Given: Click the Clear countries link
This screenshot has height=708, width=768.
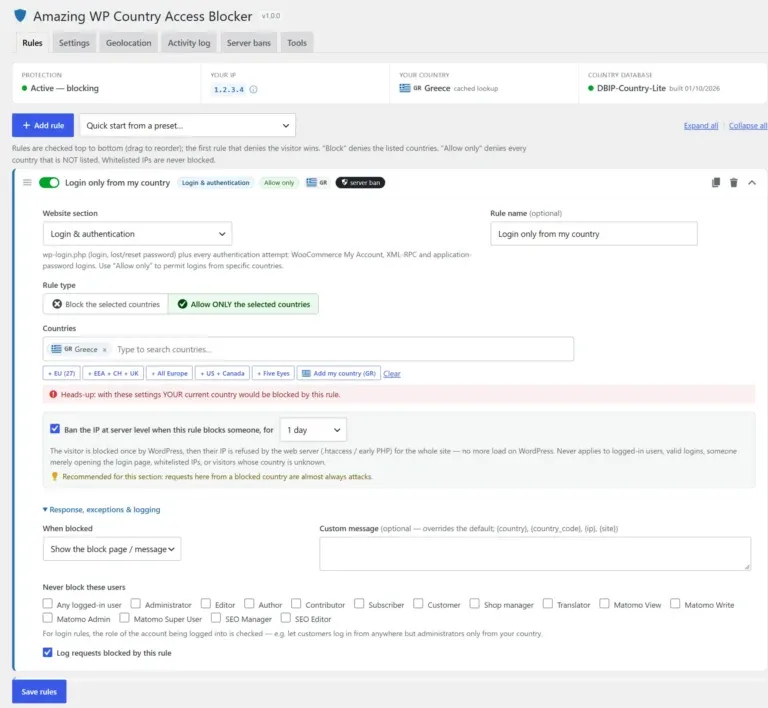Looking at the screenshot, I should [392, 374].
